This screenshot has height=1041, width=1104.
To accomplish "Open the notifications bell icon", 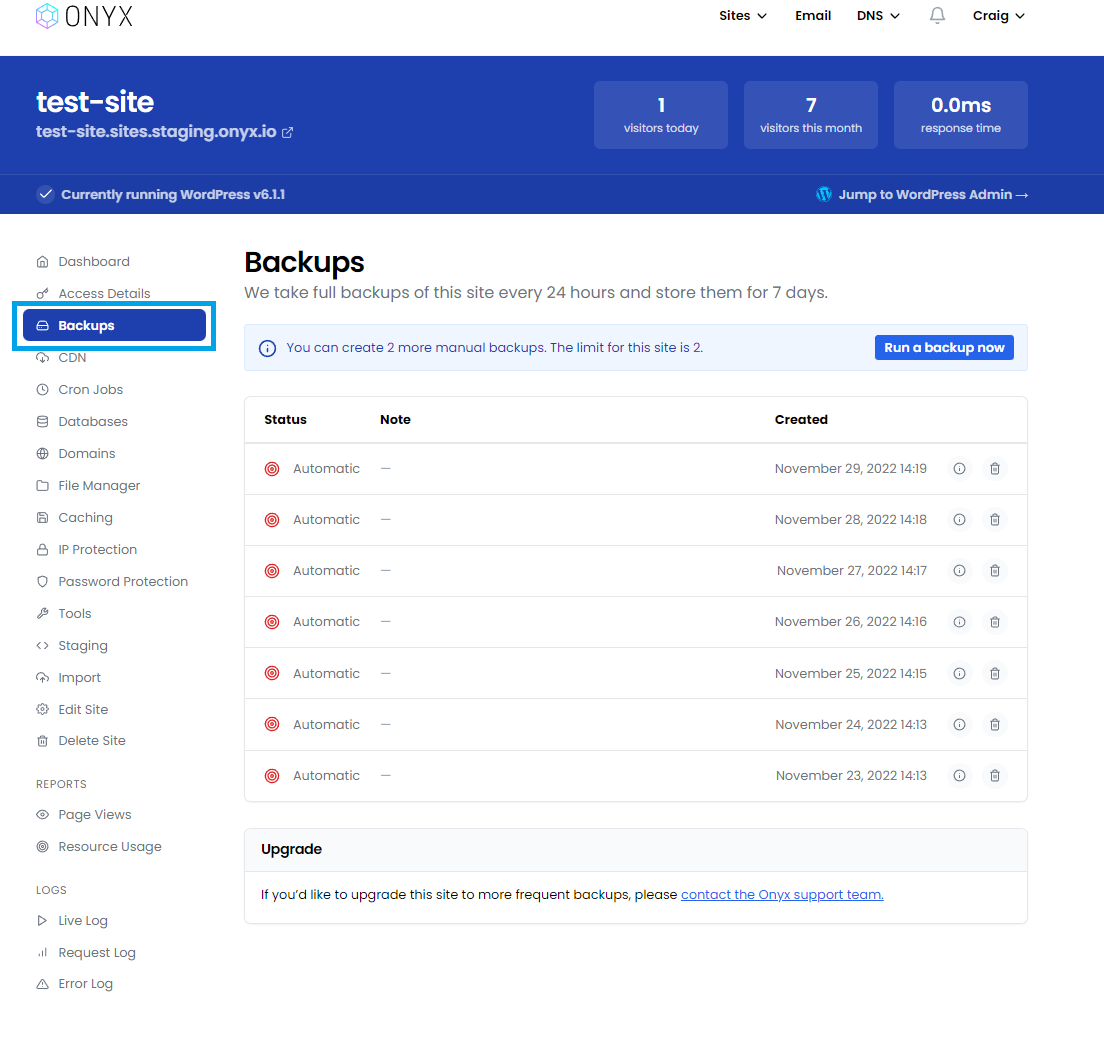I will pyautogui.click(x=937, y=15).
